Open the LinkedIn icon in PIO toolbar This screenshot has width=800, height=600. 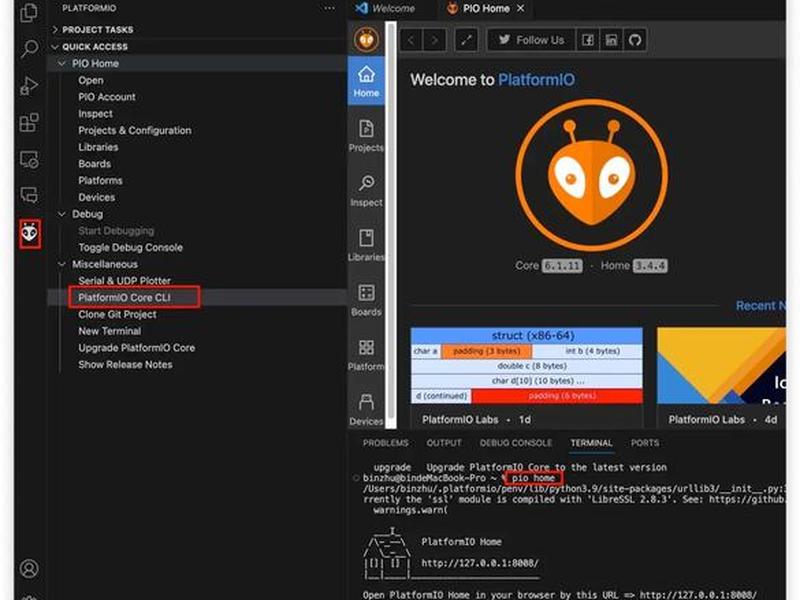[611, 40]
